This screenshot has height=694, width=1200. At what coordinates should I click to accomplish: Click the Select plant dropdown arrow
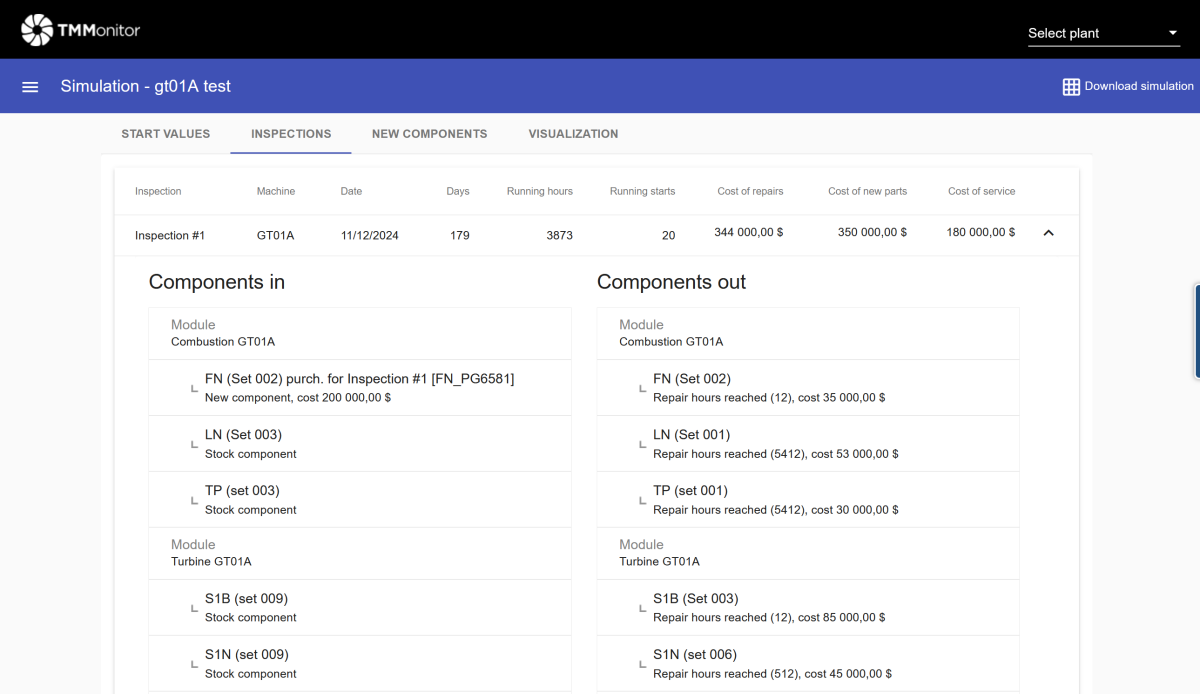click(x=1173, y=33)
